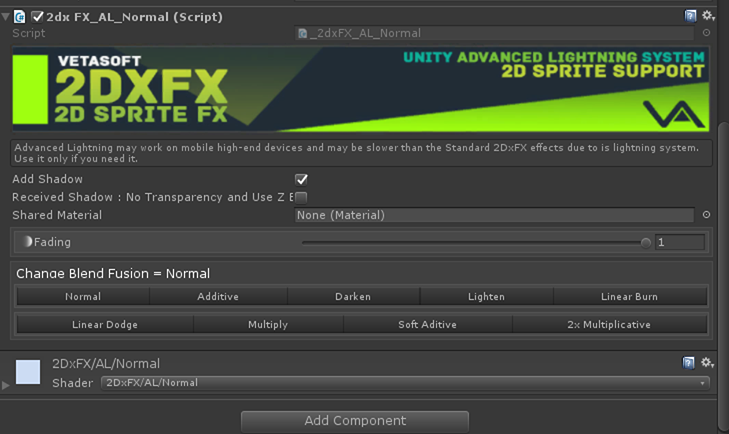Click the Vetasoft 2DXFX banner image
Screen dimensions: 729x434
coord(361,89)
